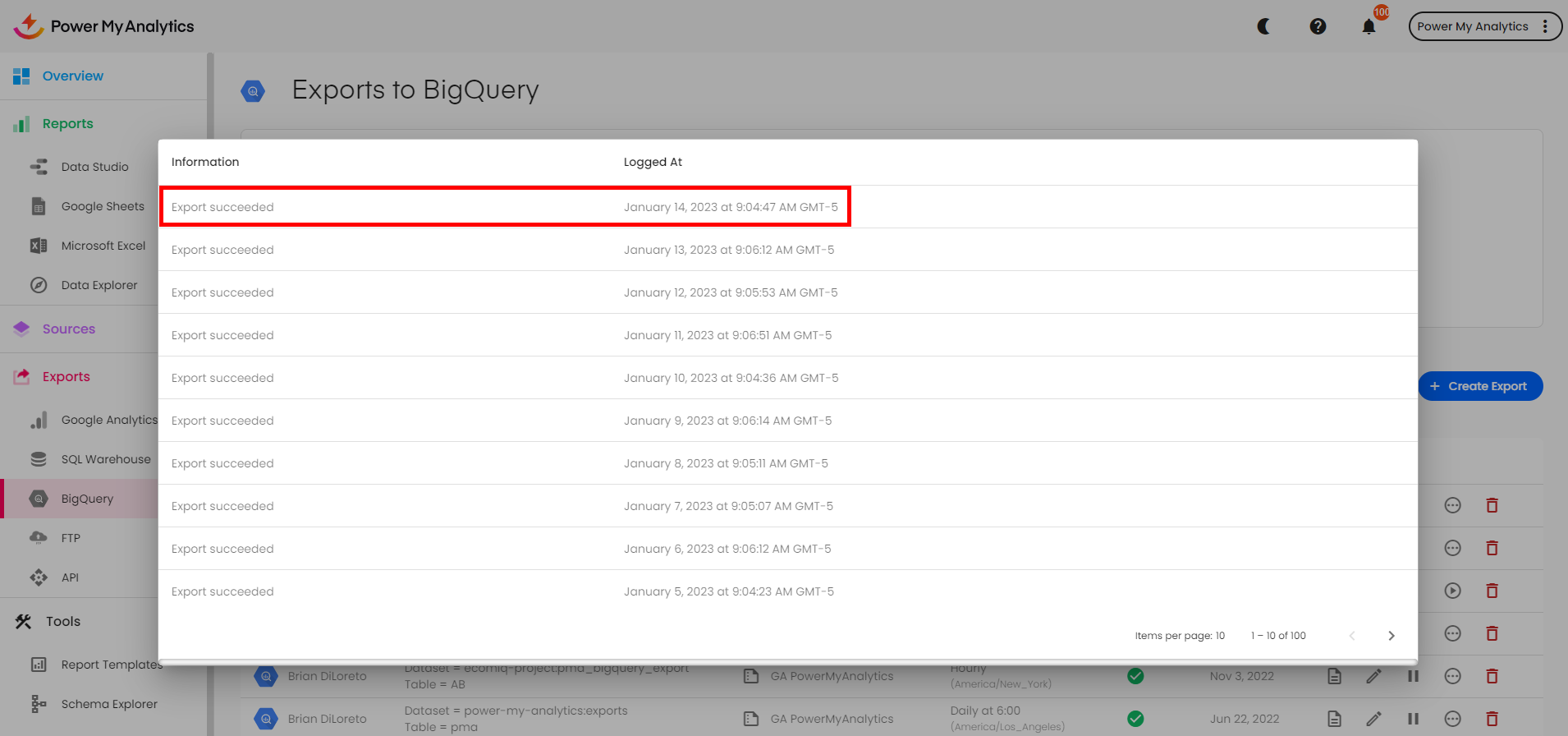Image resolution: width=1568 pixels, height=736 pixels.
Task: Open more options for Nov 3, 2022 export
Action: pos(1452,676)
